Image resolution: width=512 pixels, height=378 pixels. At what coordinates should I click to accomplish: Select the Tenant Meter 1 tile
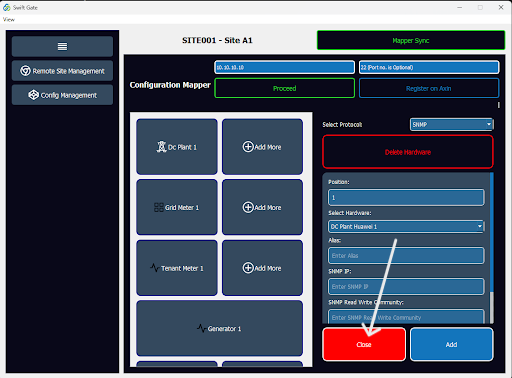click(177, 268)
